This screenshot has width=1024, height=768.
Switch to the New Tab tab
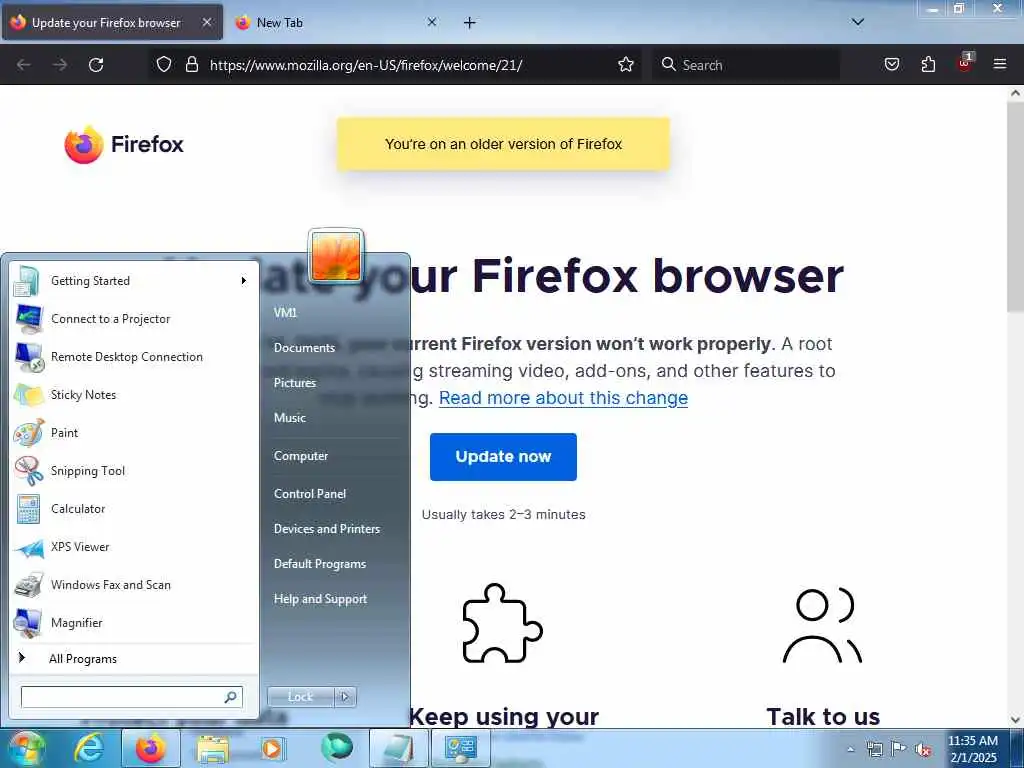tap(337, 22)
